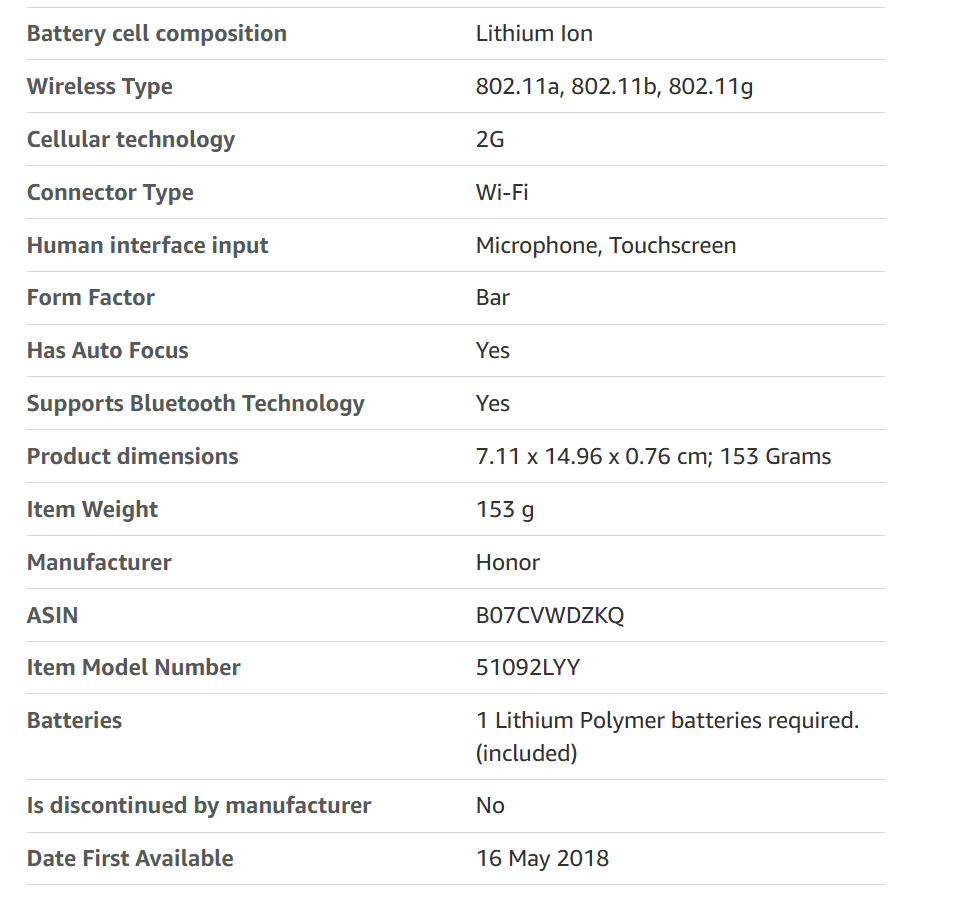Select the Item Model Number 51092LYY
This screenshot has width=975, height=903.
527,668
